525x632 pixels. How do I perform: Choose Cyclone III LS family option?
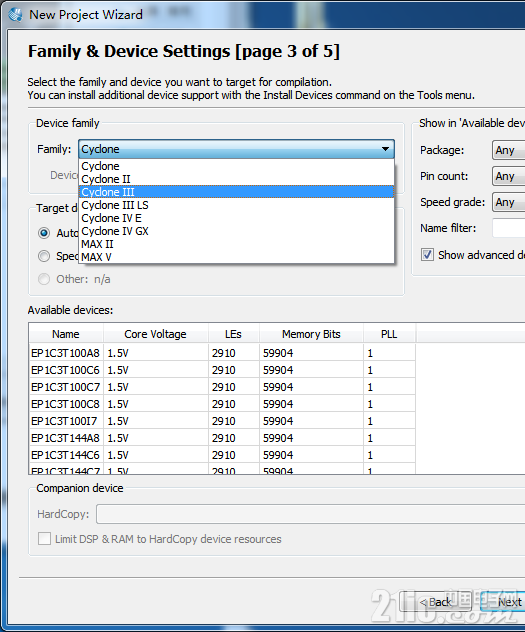click(x=236, y=205)
